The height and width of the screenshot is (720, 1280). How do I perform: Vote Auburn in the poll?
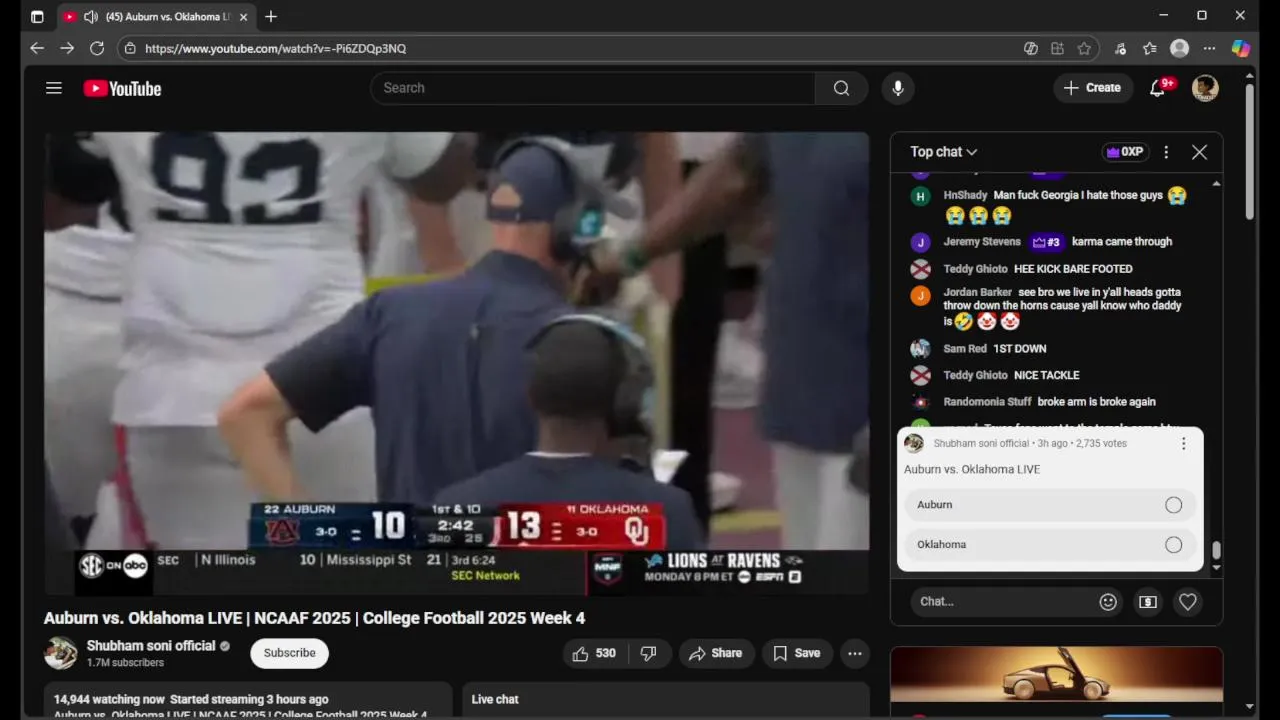point(1050,505)
